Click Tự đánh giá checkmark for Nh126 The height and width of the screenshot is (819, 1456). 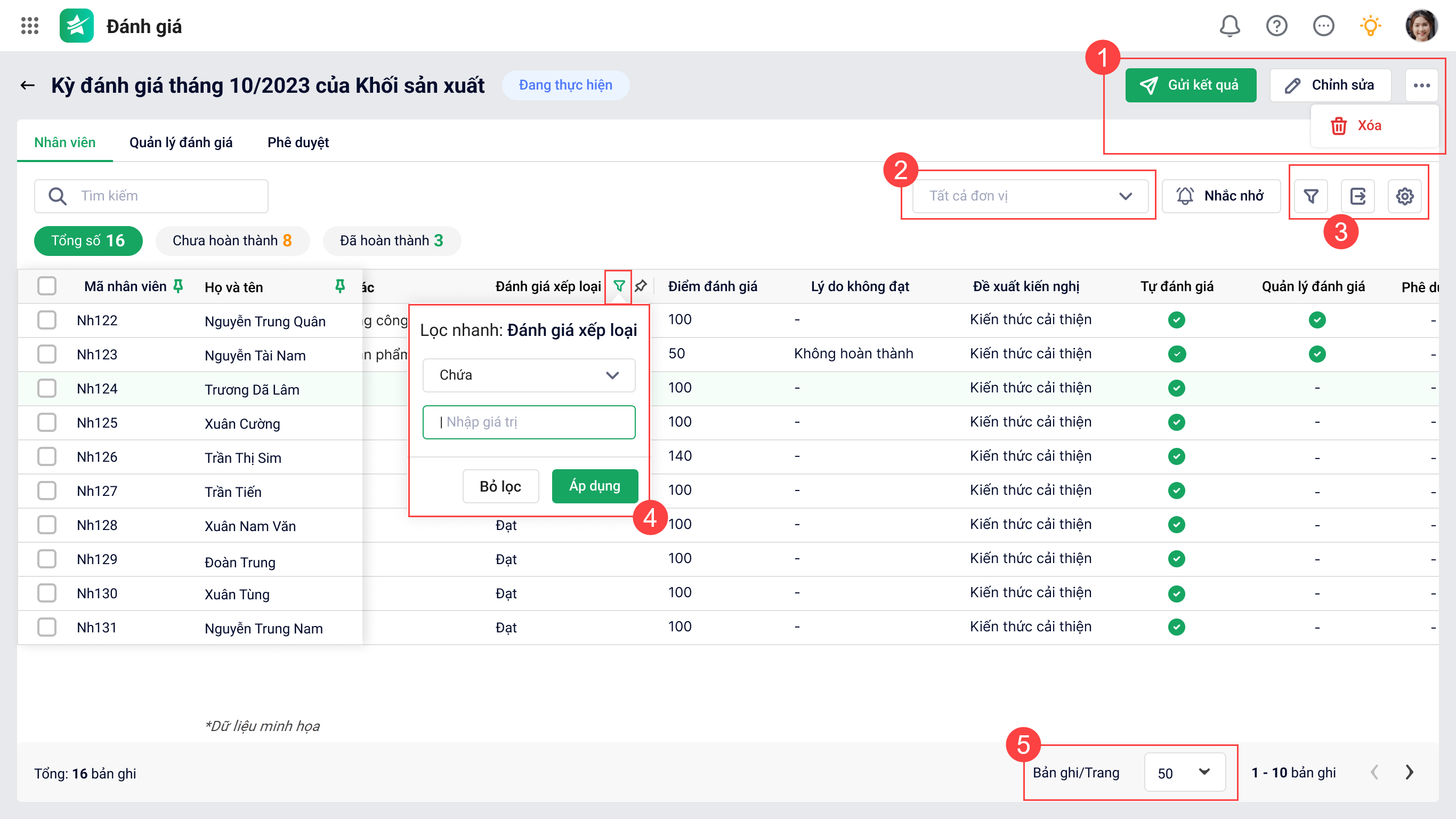[1176, 456]
